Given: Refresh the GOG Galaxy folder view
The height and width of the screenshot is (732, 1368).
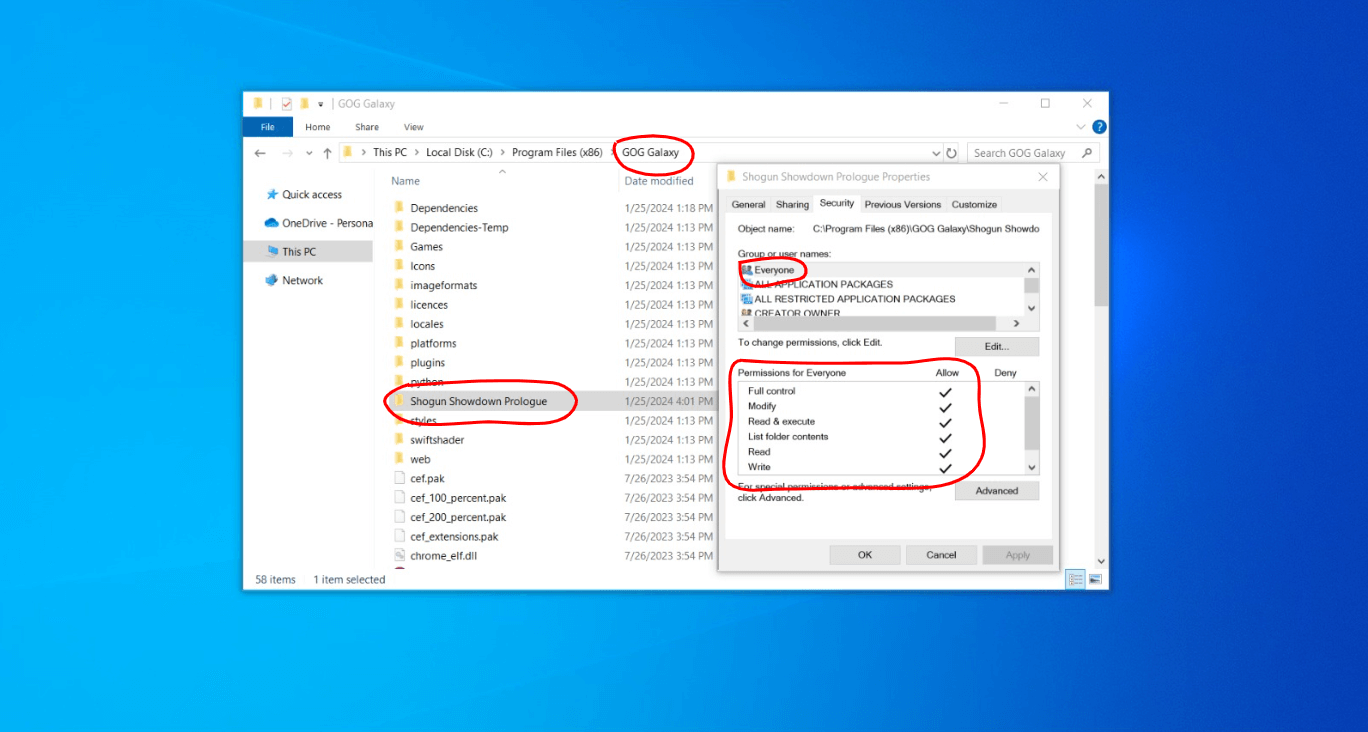Looking at the screenshot, I should tap(951, 153).
